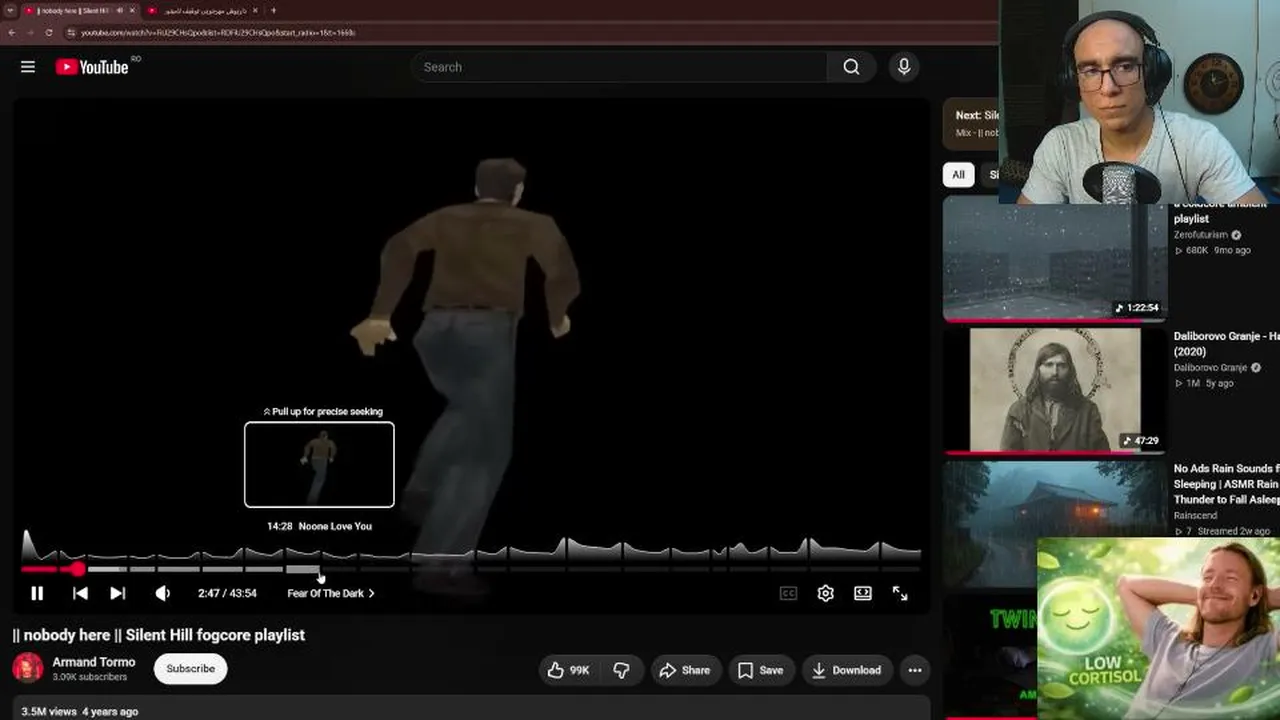This screenshot has width=1280, height=720.
Task: Visit the Rainscend channel
Action: pyautogui.click(x=1197, y=516)
